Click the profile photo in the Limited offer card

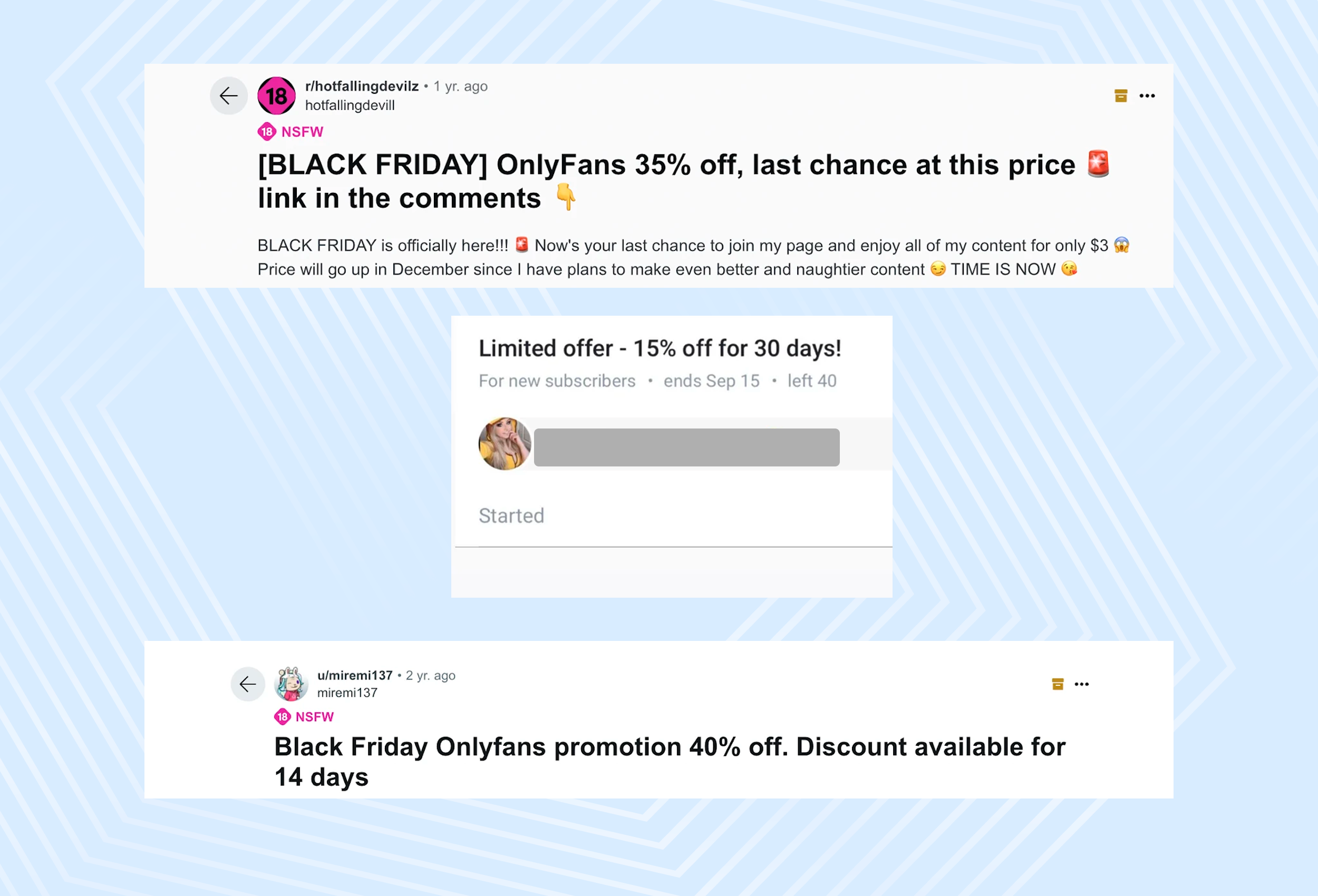505,444
